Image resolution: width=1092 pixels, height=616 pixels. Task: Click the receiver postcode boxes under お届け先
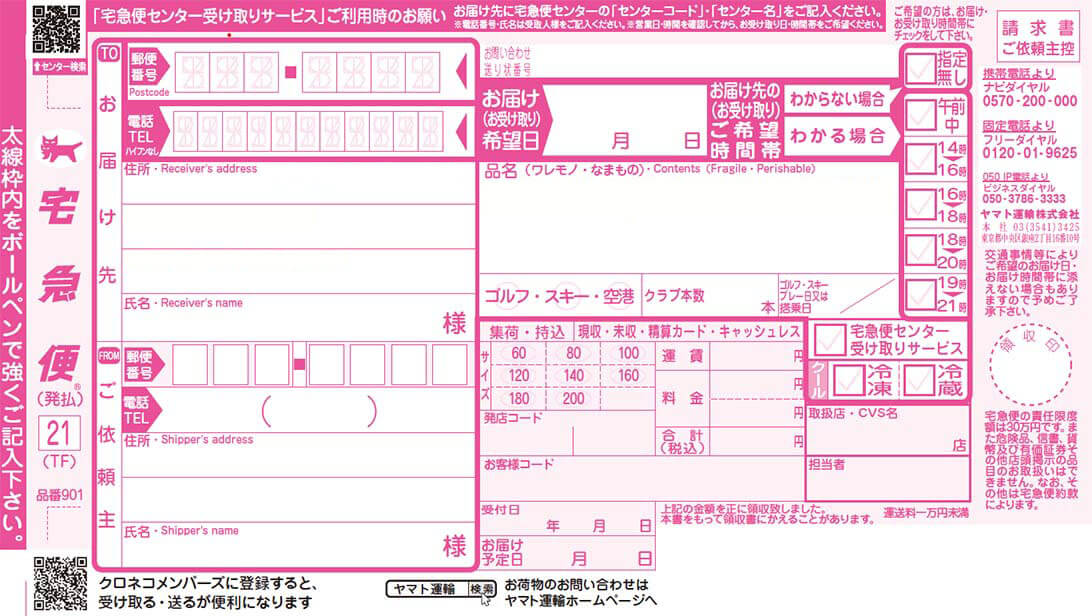point(307,72)
